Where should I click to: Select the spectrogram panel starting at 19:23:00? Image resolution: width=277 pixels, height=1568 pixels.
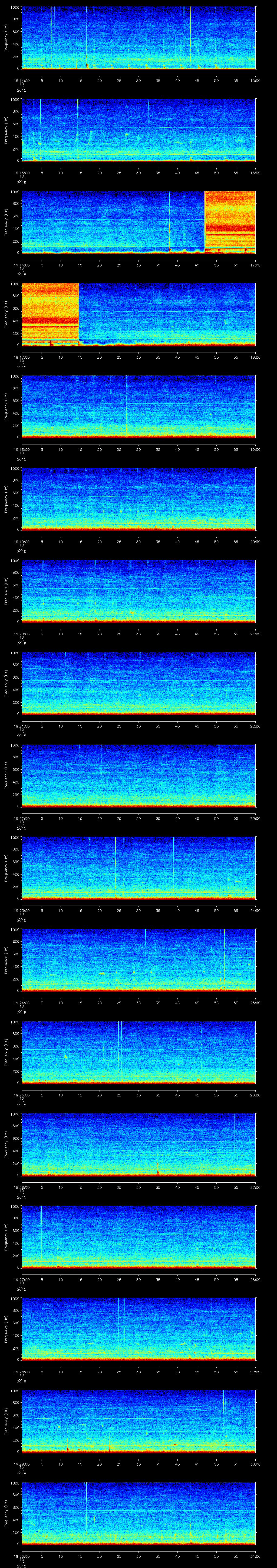[138, 868]
